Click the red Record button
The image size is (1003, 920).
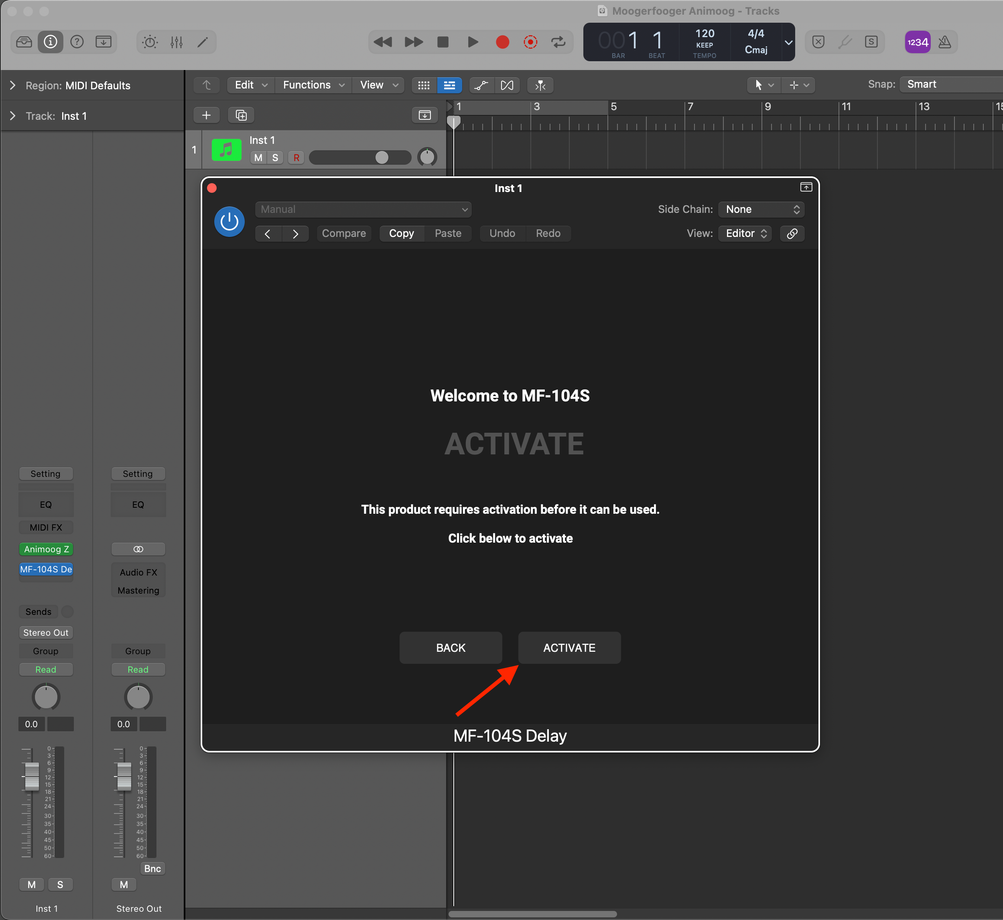[503, 42]
